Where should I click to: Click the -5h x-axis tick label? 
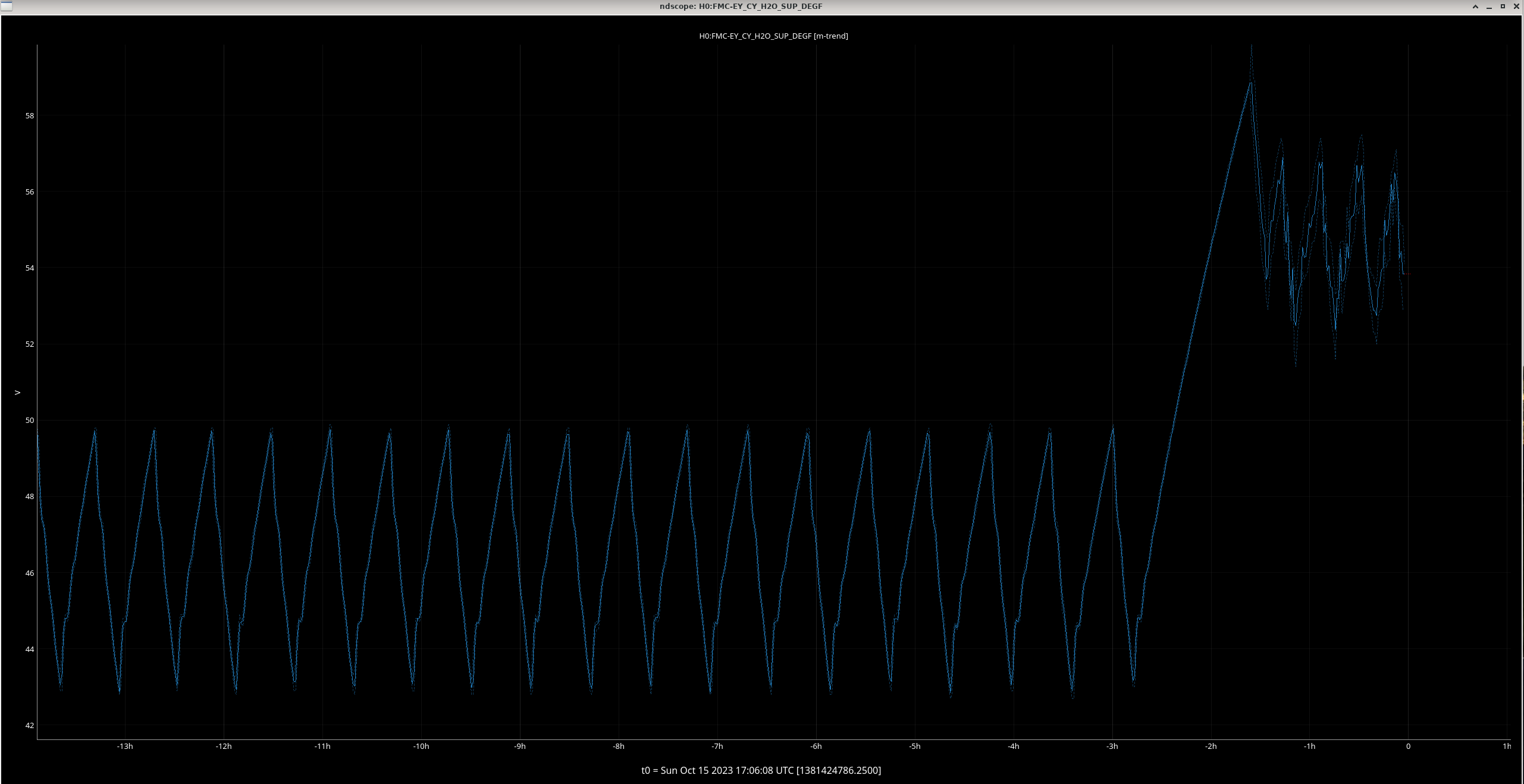(x=915, y=747)
